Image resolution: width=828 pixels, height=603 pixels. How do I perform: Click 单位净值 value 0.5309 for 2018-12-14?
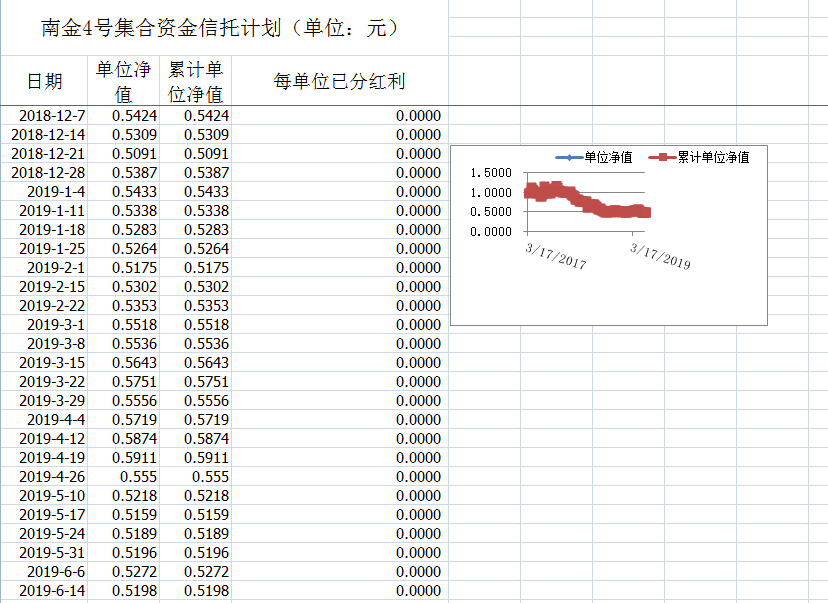point(124,135)
